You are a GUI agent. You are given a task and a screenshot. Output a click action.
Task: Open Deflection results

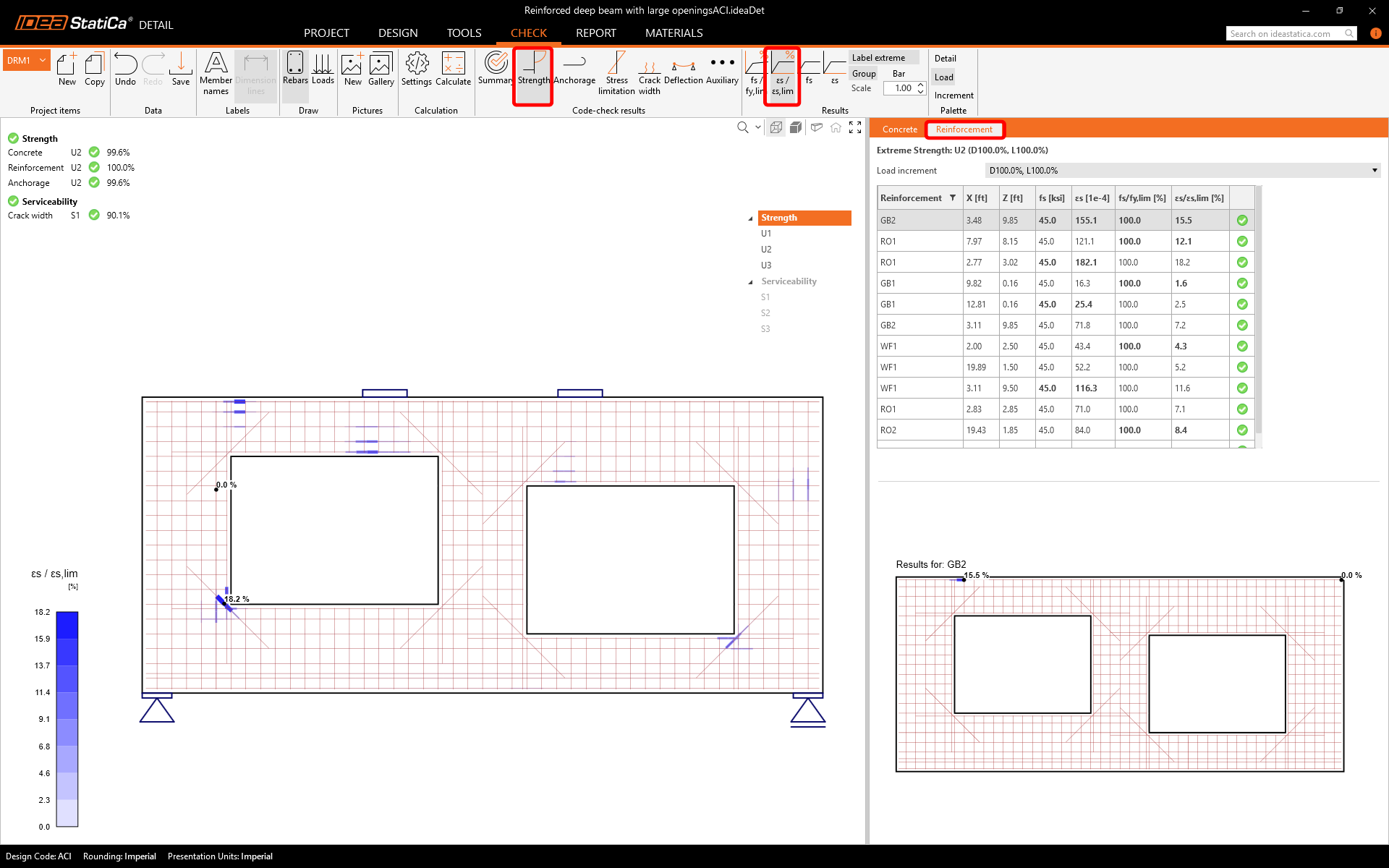(x=683, y=69)
